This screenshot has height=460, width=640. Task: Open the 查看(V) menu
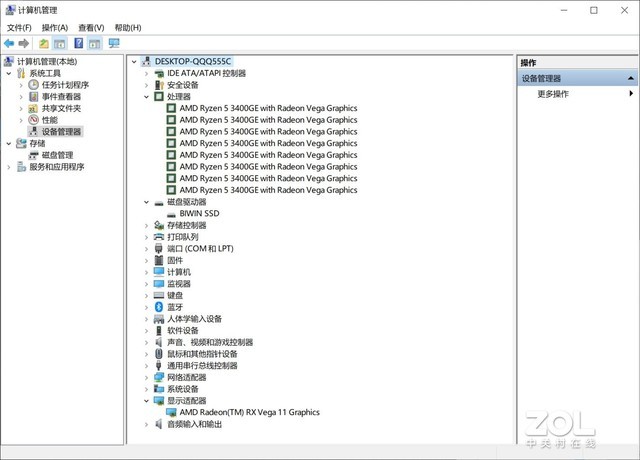click(91, 27)
